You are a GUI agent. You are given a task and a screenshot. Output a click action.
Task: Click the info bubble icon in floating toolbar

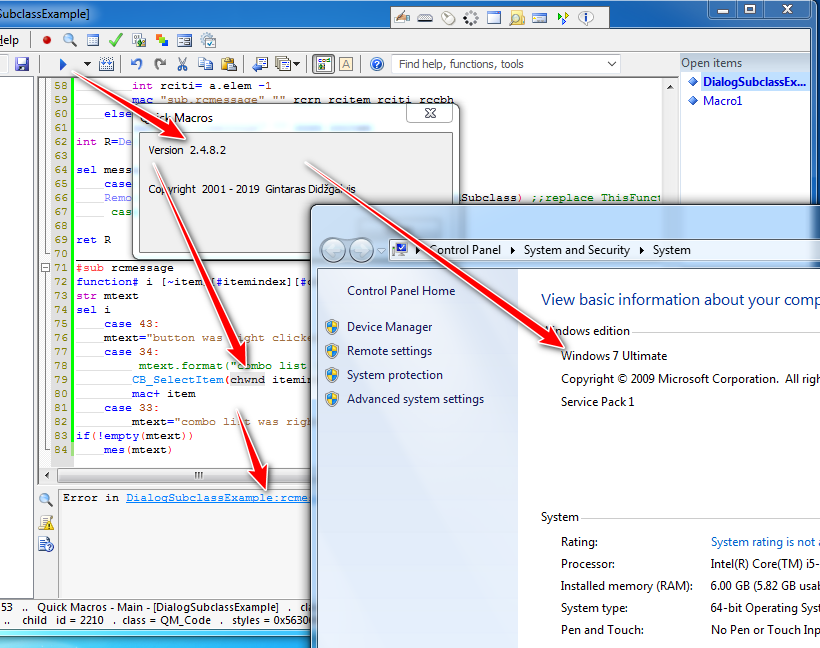coord(586,18)
